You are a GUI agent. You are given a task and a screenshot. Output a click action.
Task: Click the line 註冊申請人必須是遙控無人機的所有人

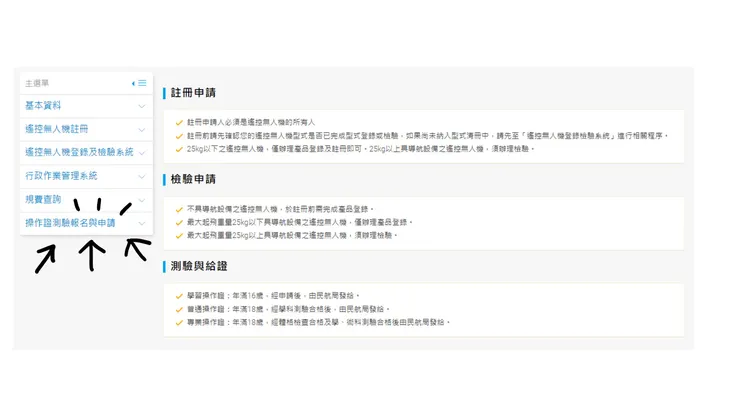pos(251,122)
